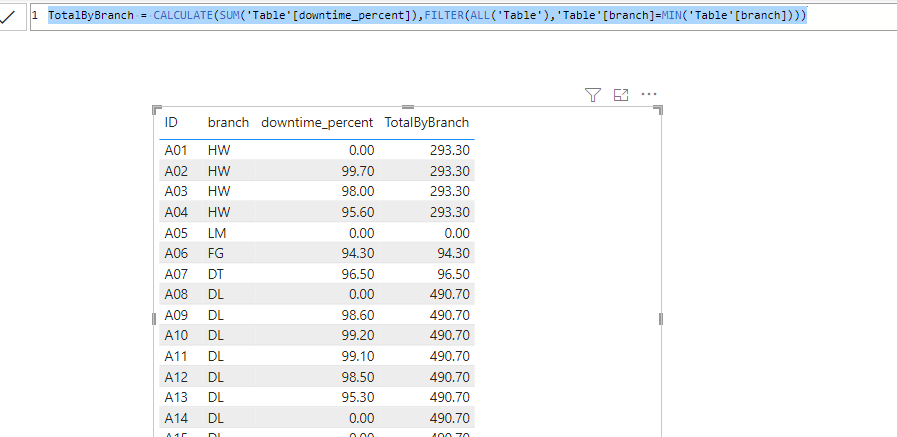The image size is (897, 437).
Task: Click the 490.70 total in row A08
Action: 450,295
